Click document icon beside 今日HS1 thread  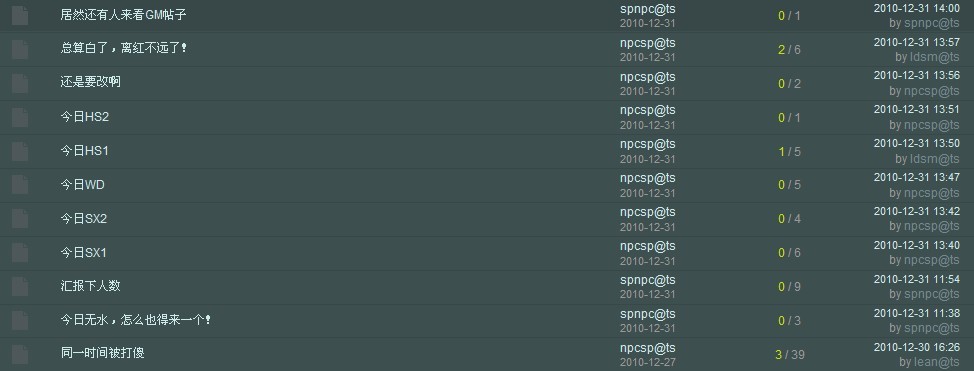(x=20, y=151)
